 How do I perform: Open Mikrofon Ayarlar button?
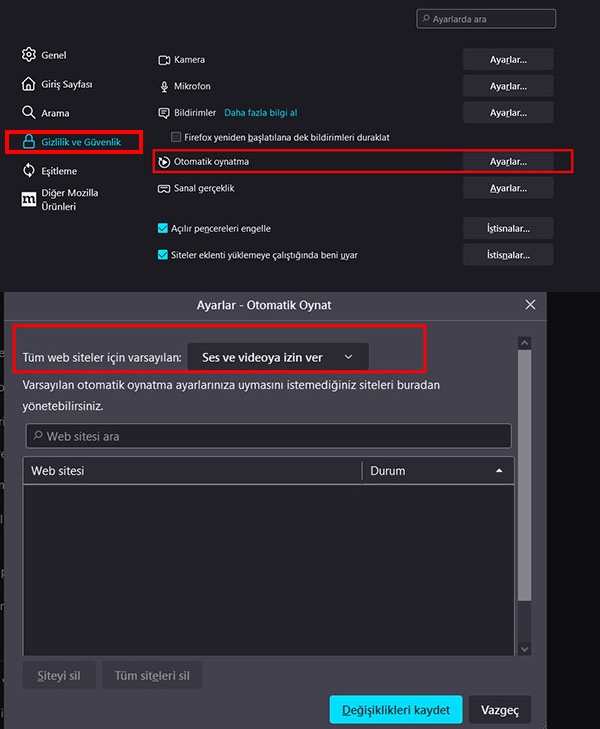pos(508,86)
